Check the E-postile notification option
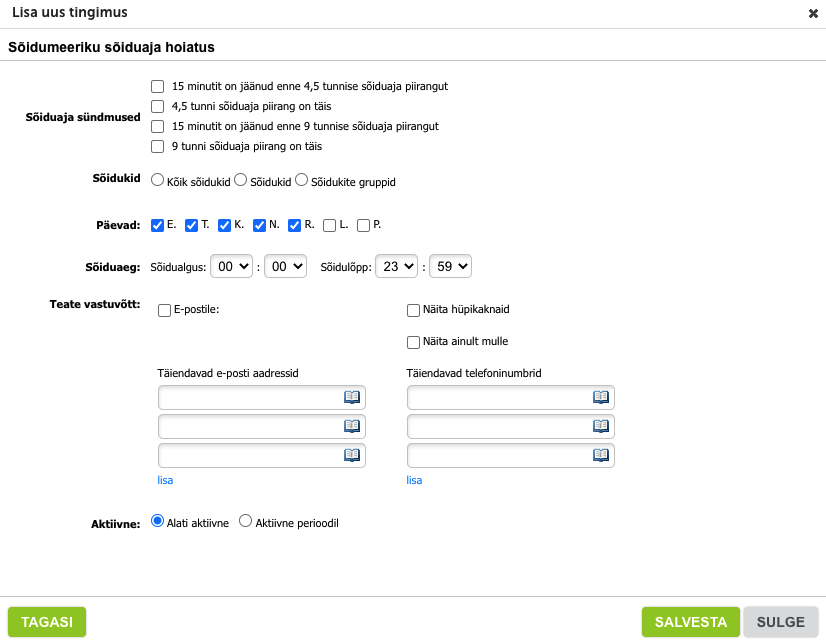 [165, 310]
